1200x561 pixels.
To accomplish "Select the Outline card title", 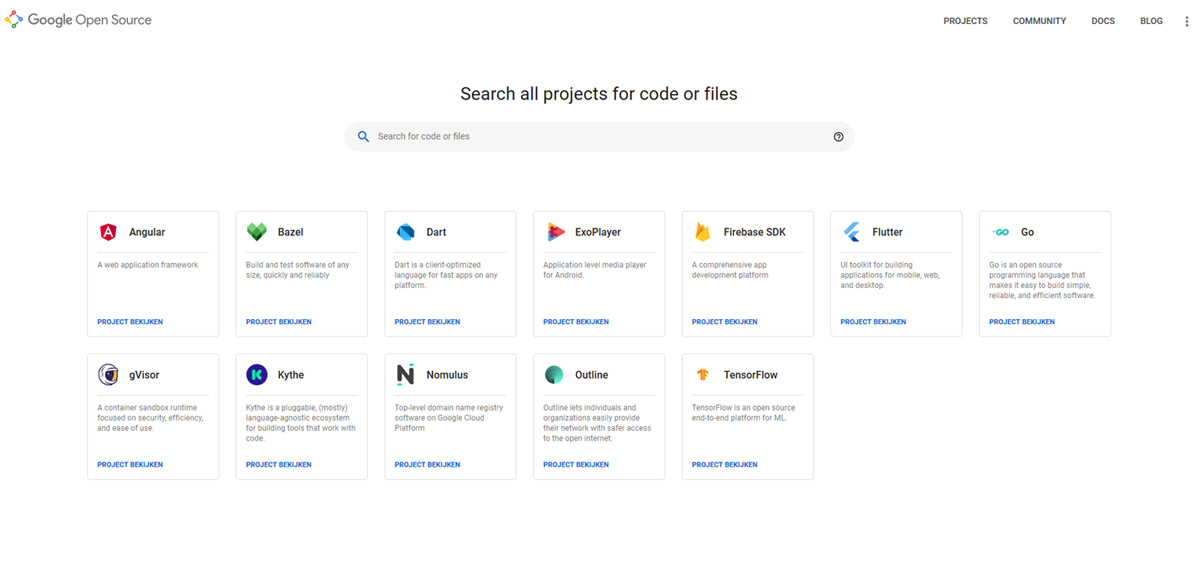I will coord(592,375).
